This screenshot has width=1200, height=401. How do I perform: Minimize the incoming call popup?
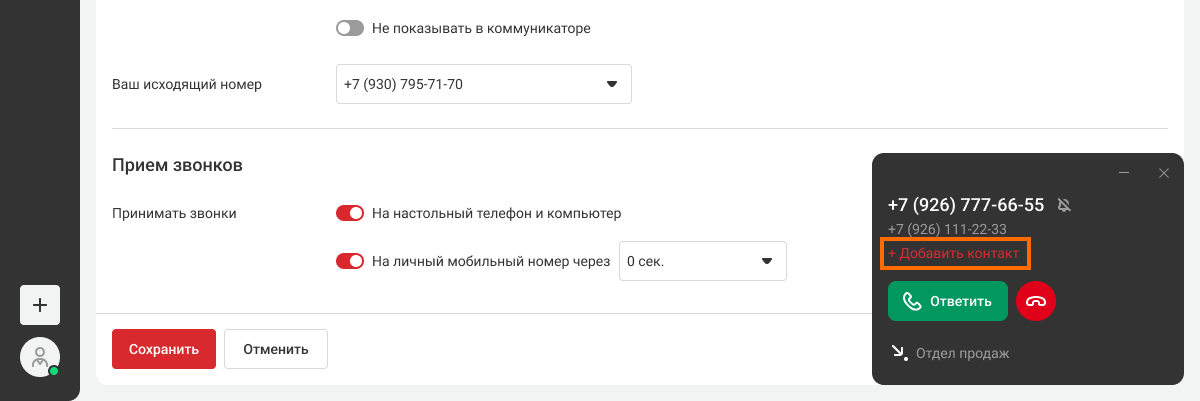1124,173
